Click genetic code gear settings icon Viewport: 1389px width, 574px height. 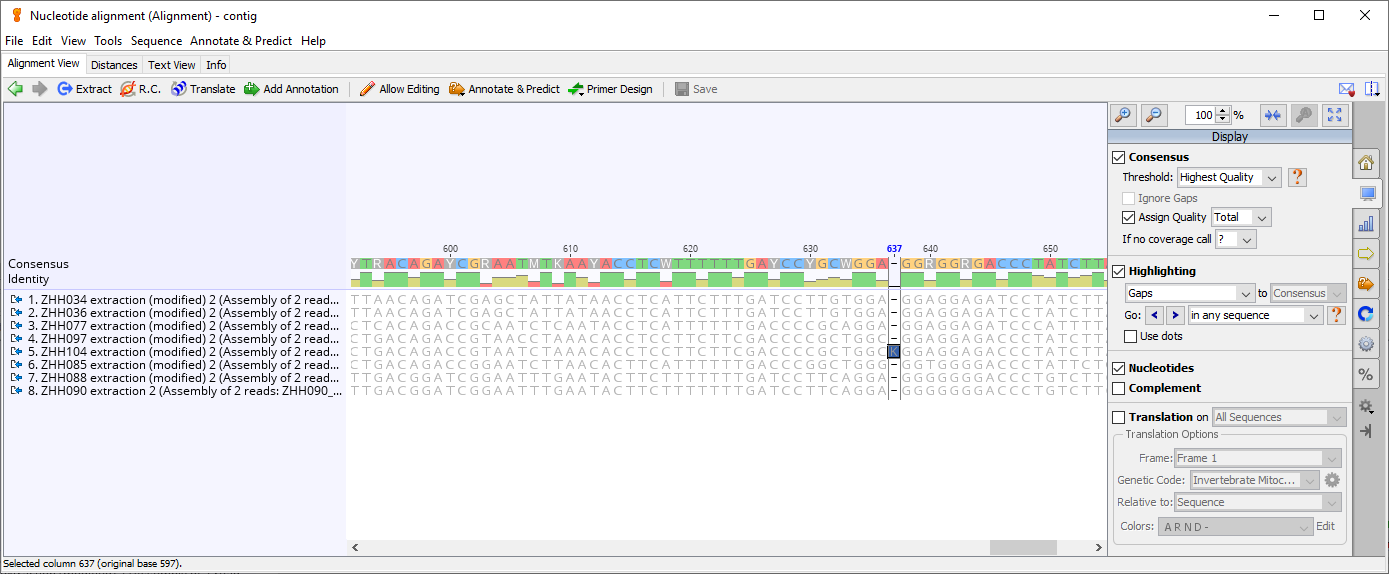tap(1332, 480)
